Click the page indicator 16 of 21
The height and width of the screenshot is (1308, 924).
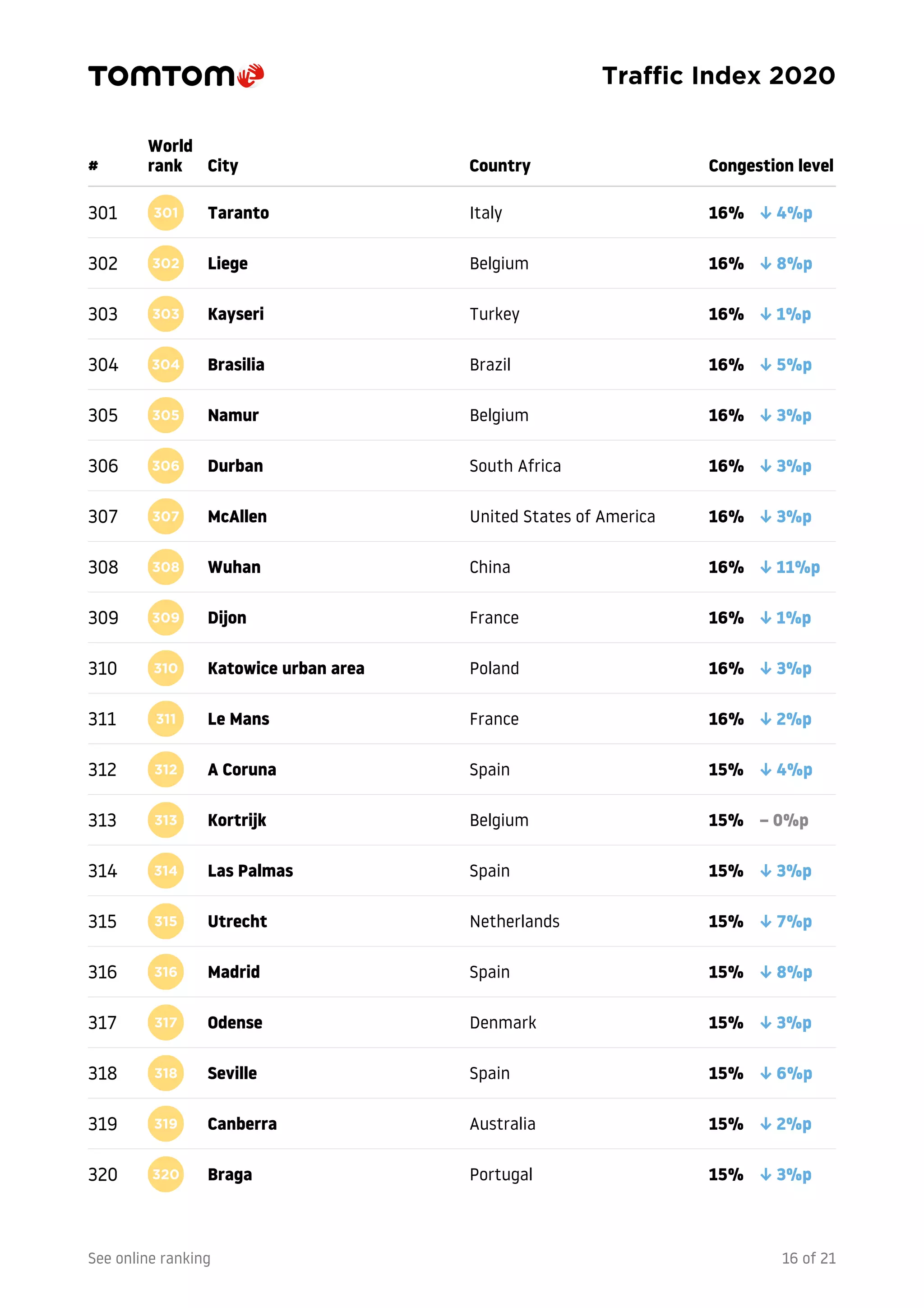[x=808, y=1258]
